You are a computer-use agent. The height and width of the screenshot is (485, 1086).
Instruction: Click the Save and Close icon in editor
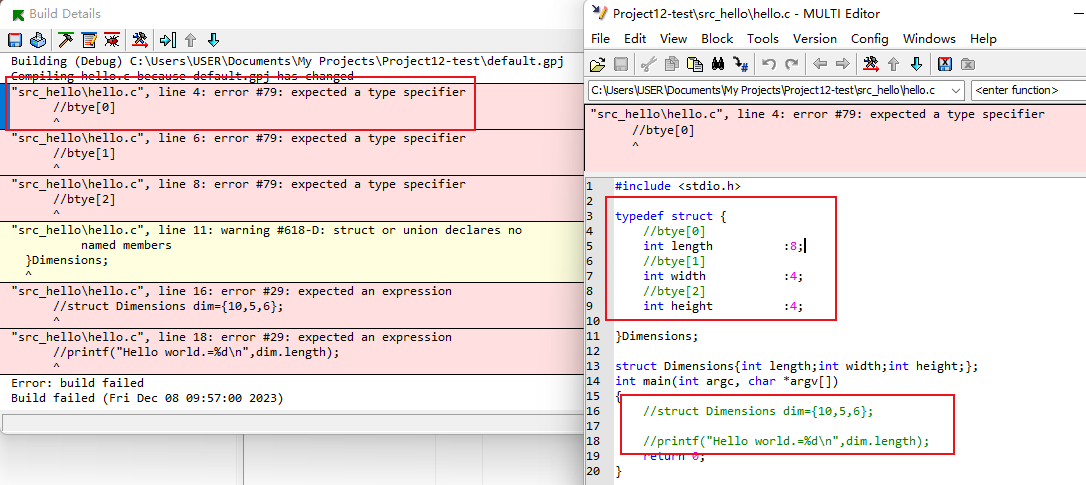pyautogui.click(x=944, y=64)
